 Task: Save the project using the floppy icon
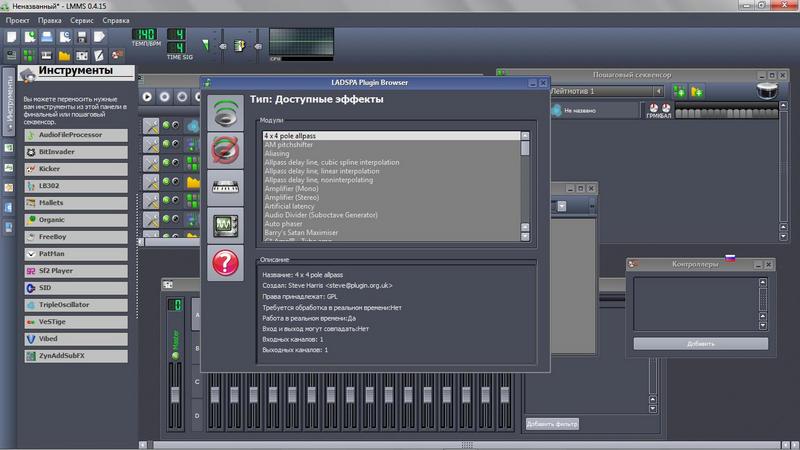click(82, 37)
